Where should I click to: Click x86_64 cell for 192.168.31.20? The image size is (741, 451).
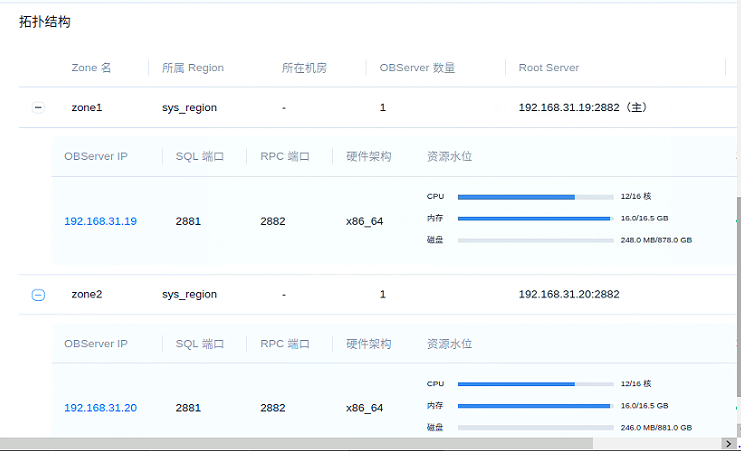tap(364, 408)
